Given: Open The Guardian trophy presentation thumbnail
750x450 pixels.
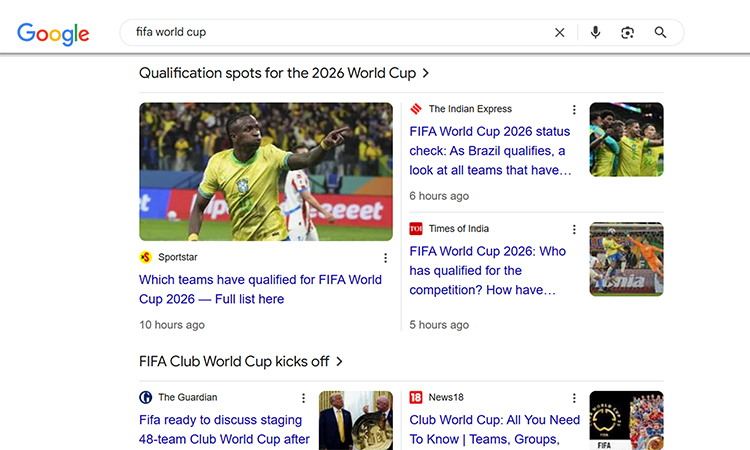Looking at the screenshot, I should (356, 420).
